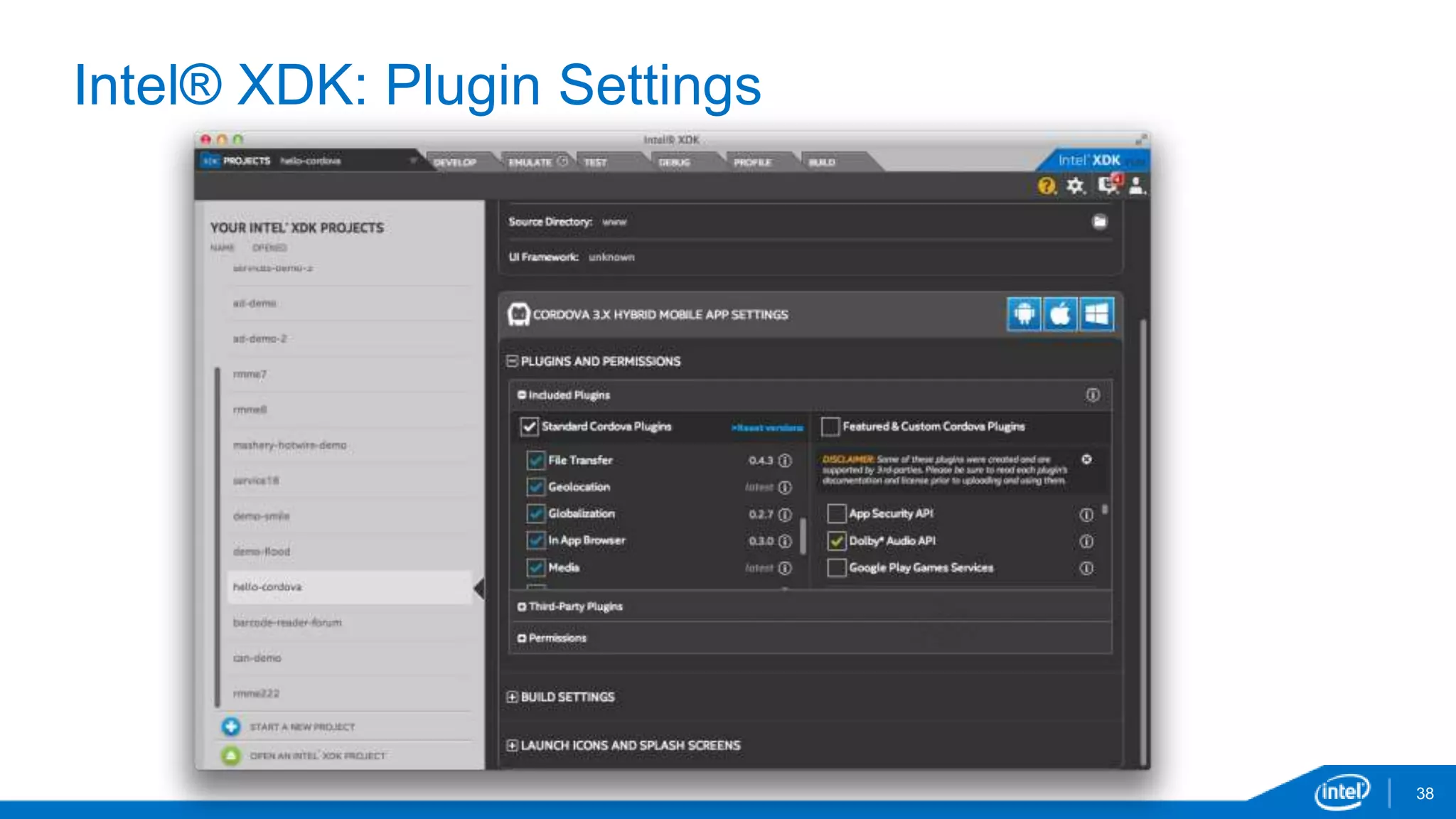Show info for Dolby Audio API
This screenshot has height=819, width=1456.
[x=1086, y=542]
